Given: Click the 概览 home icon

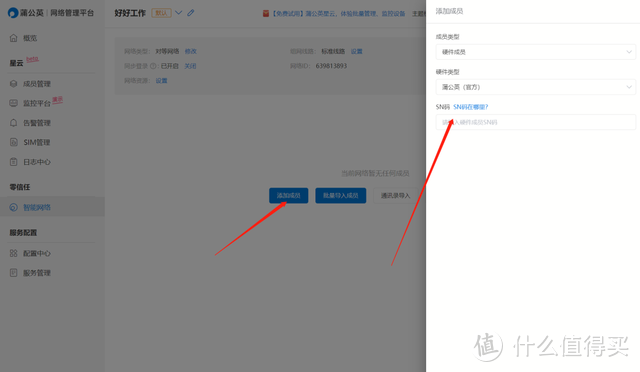Looking at the screenshot, I should [x=13, y=38].
